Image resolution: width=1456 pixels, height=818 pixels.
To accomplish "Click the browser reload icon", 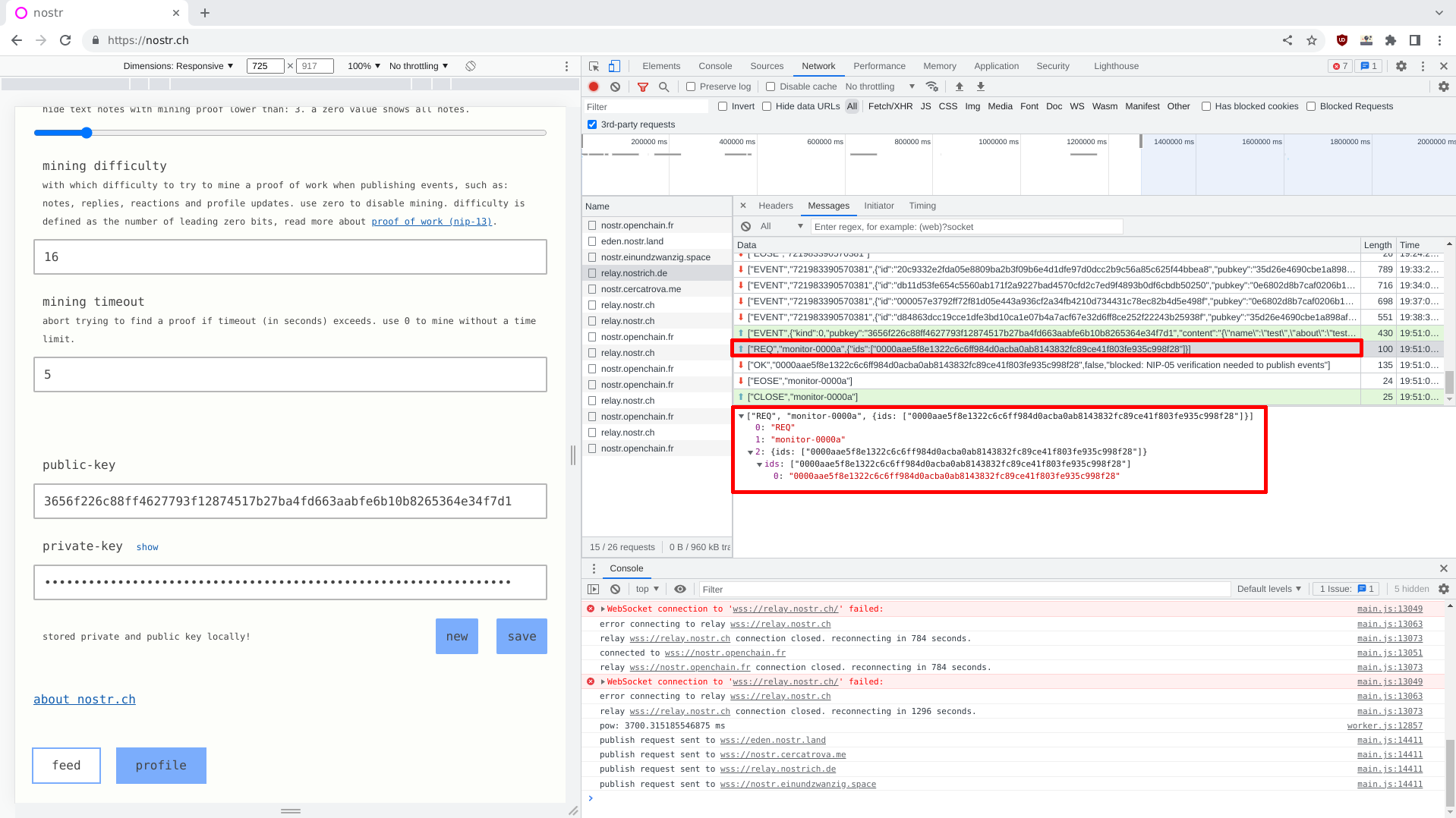I will [x=65, y=40].
